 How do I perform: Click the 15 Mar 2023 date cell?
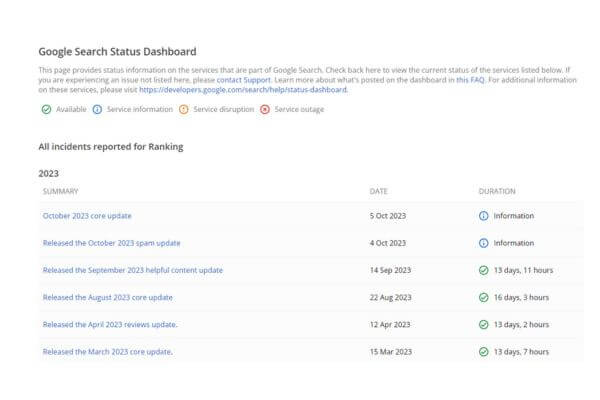pyautogui.click(x=391, y=352)
